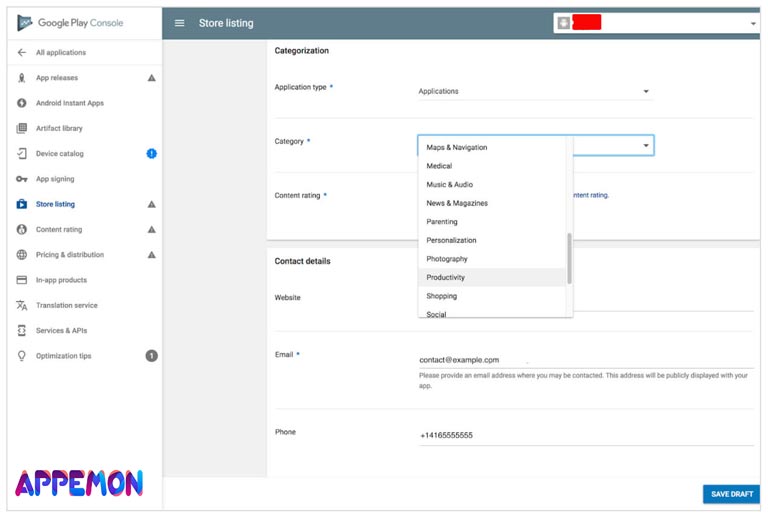Click blue alert badge on Device catalog
The width and height of the screenshot is (768, 517).
tap(152, 154)
